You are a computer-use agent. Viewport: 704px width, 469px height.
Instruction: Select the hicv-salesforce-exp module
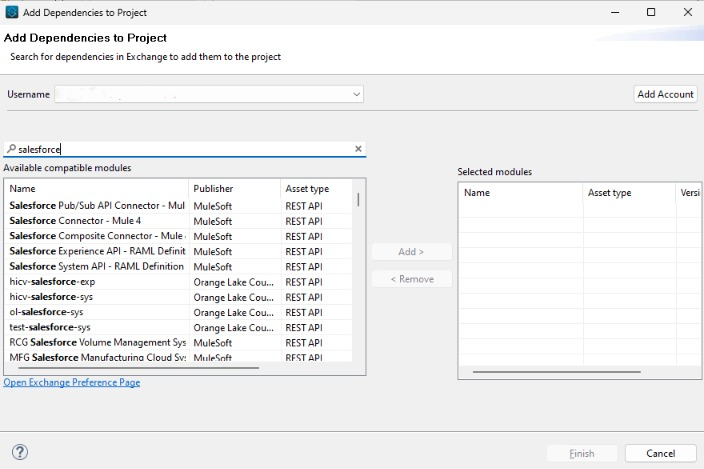pos(178,282)
